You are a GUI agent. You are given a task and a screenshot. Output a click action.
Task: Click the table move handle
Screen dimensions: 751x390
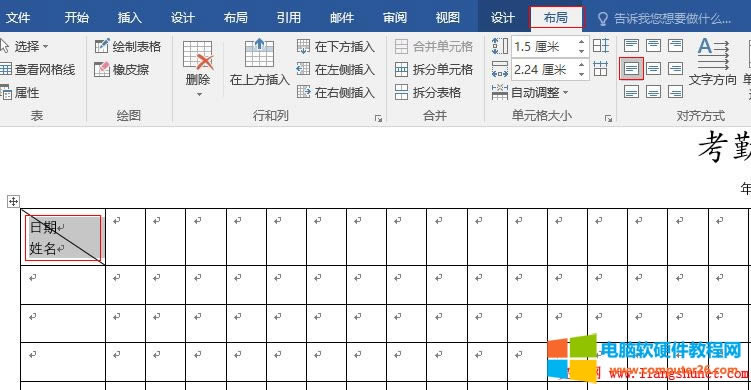point(13,202)
